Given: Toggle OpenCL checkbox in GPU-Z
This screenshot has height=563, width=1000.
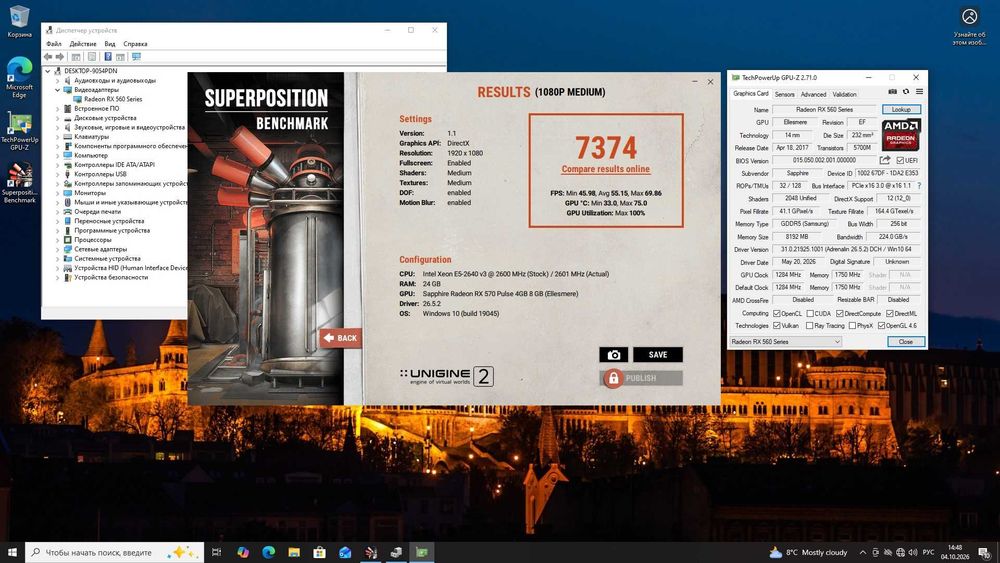Looking at the screenshot, I should pyautogui.click(x=777, y=314).
